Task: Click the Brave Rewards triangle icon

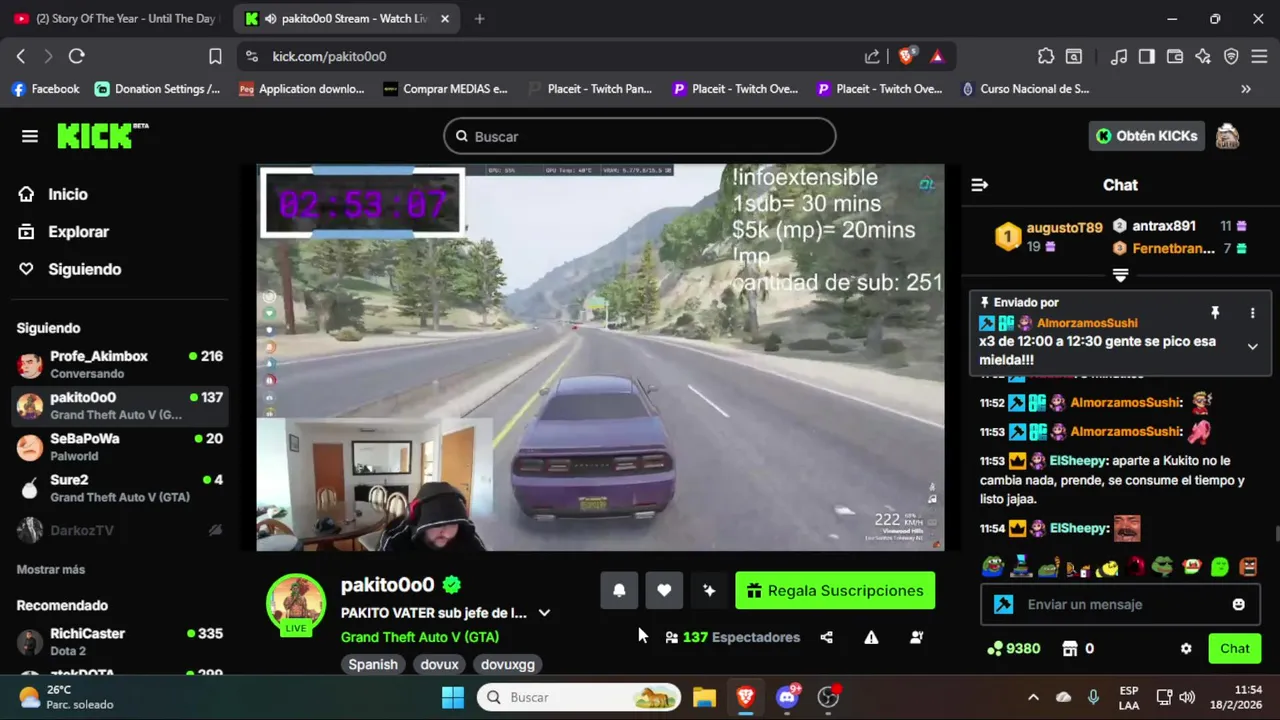Action: (x=937, y=56)
